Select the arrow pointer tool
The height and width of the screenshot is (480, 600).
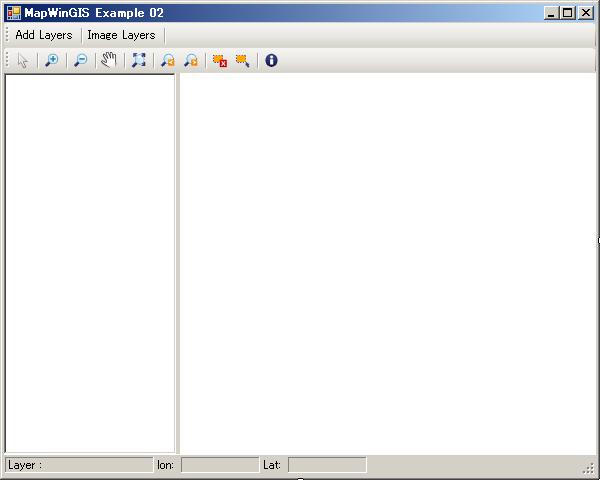(x=23, y=60)
